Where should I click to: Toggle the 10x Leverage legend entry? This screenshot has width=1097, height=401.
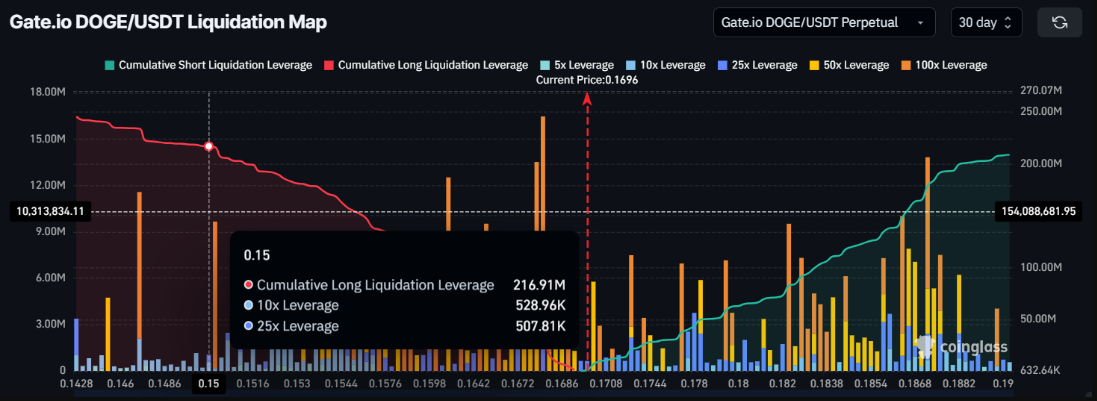[x=665, y=65]
